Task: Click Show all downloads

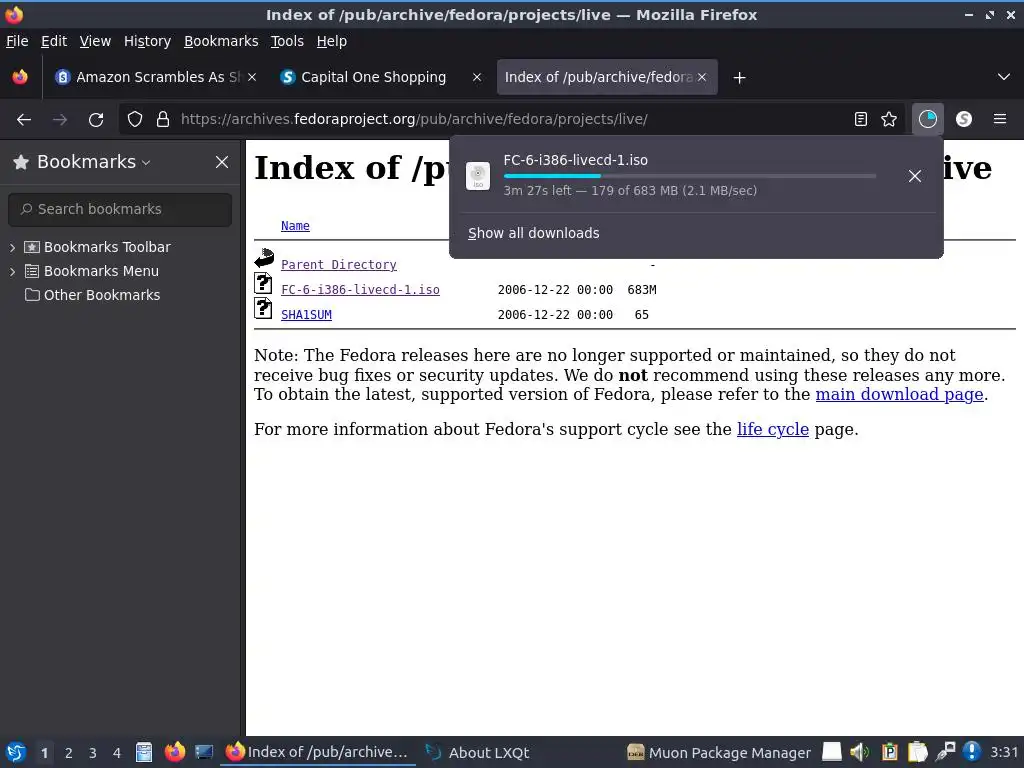Action: (x=534, y=233)
